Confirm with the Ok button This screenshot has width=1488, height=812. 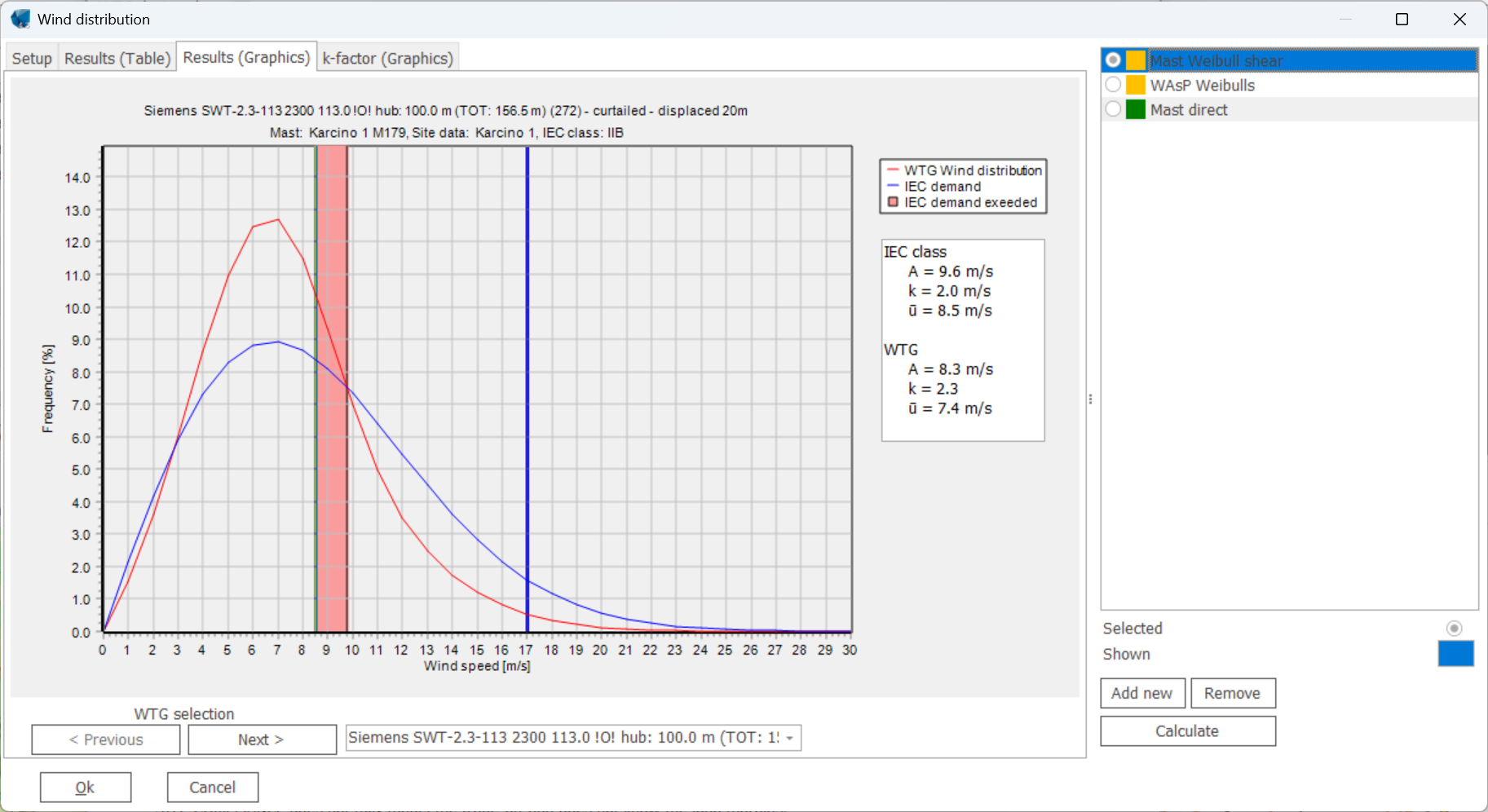point(86,788)
